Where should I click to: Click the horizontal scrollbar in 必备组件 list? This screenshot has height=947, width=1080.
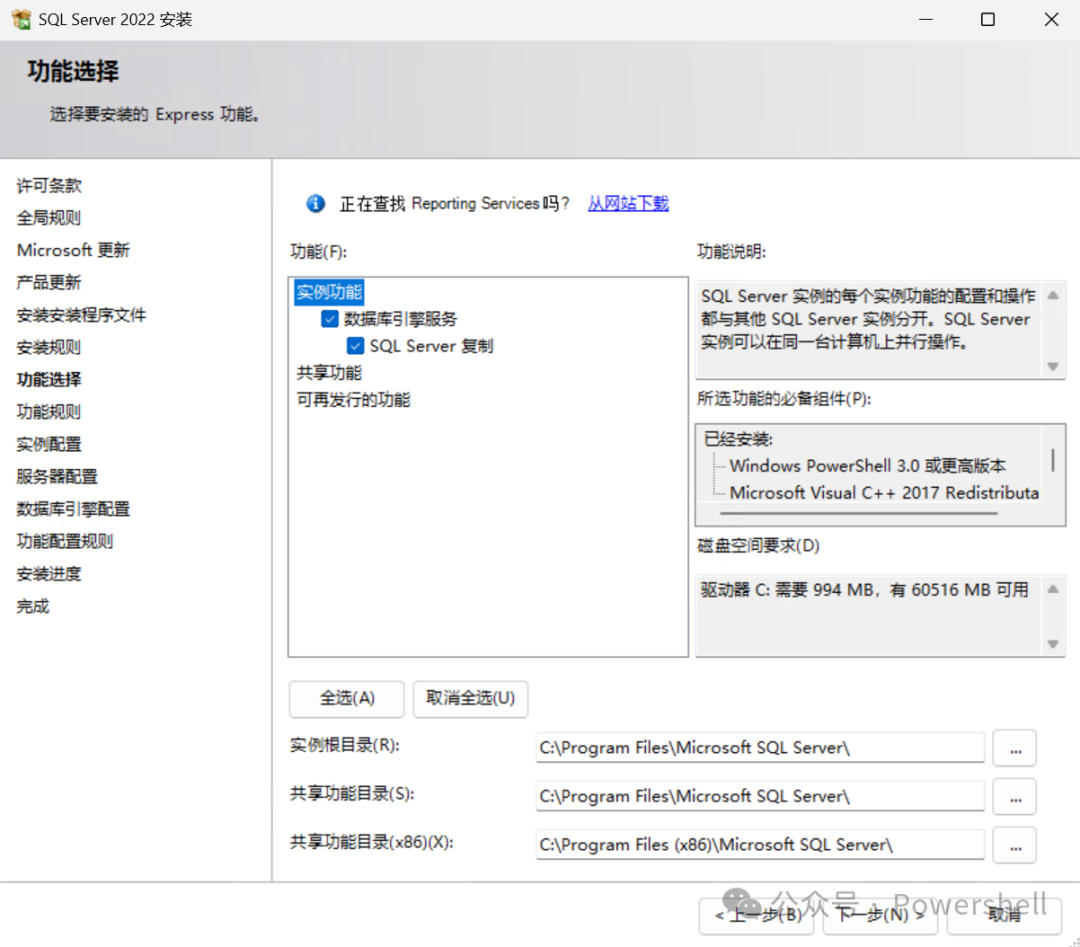click(858, 513)
